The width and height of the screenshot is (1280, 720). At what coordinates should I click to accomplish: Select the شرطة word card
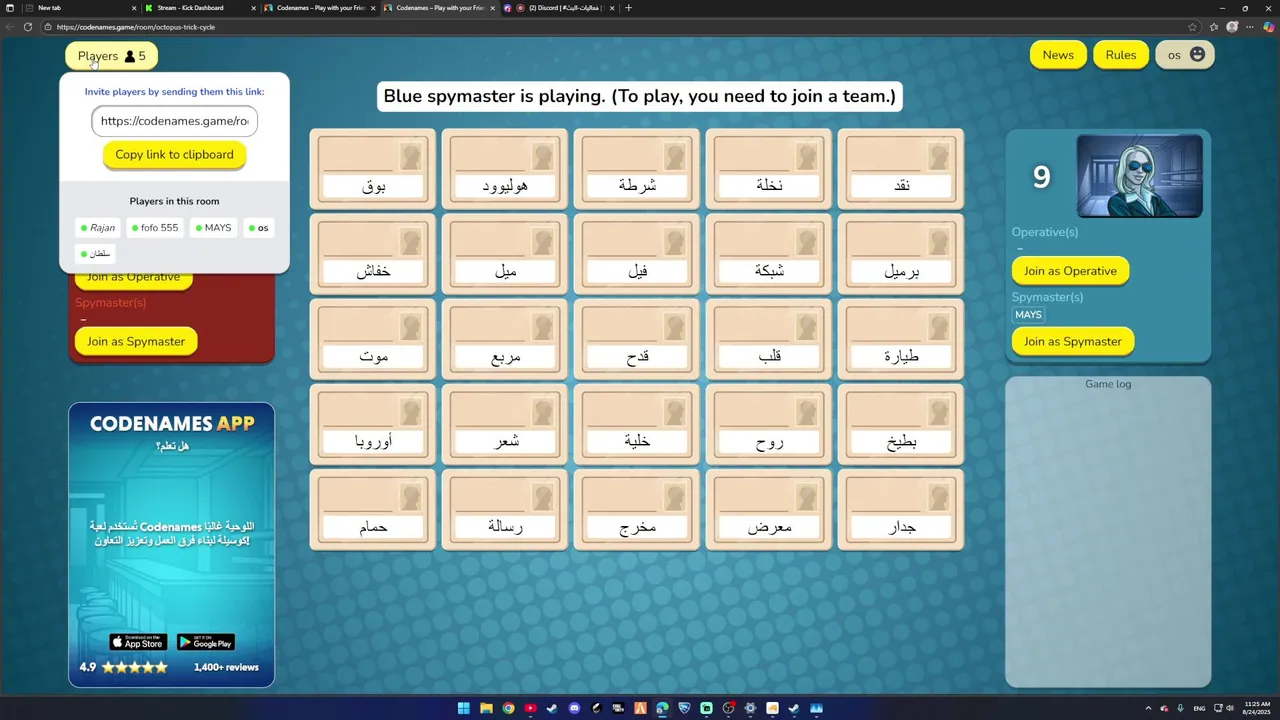pyautogui.click(x=637, y=169)
